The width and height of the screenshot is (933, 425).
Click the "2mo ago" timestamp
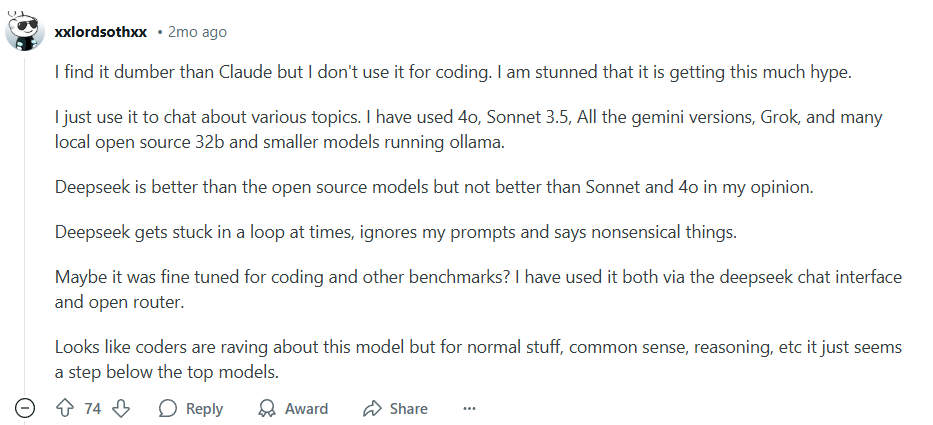point(198,32)
